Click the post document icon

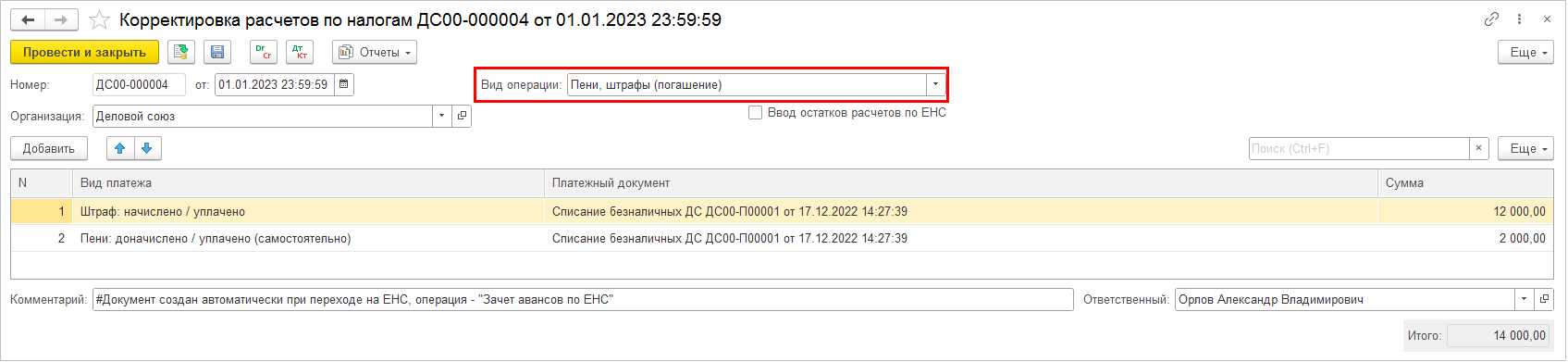(x=181, y=52)
